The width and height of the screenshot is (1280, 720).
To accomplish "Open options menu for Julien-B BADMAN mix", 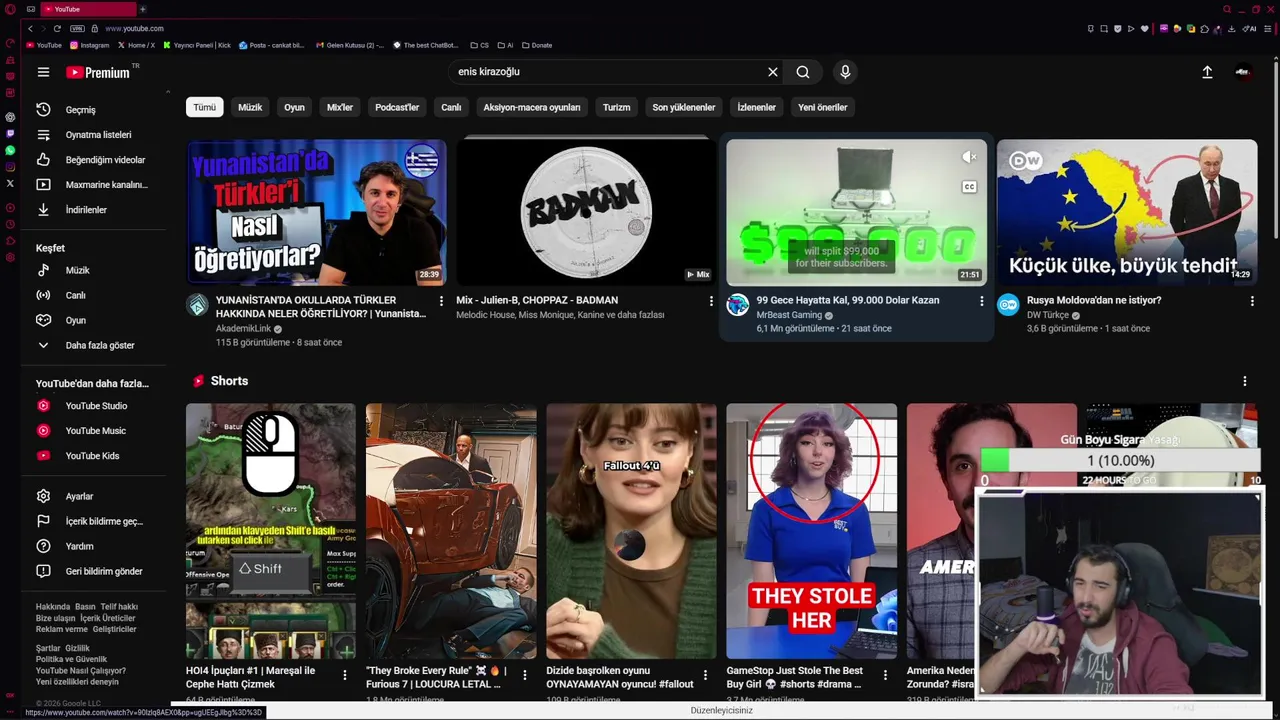I will point(711,301).
